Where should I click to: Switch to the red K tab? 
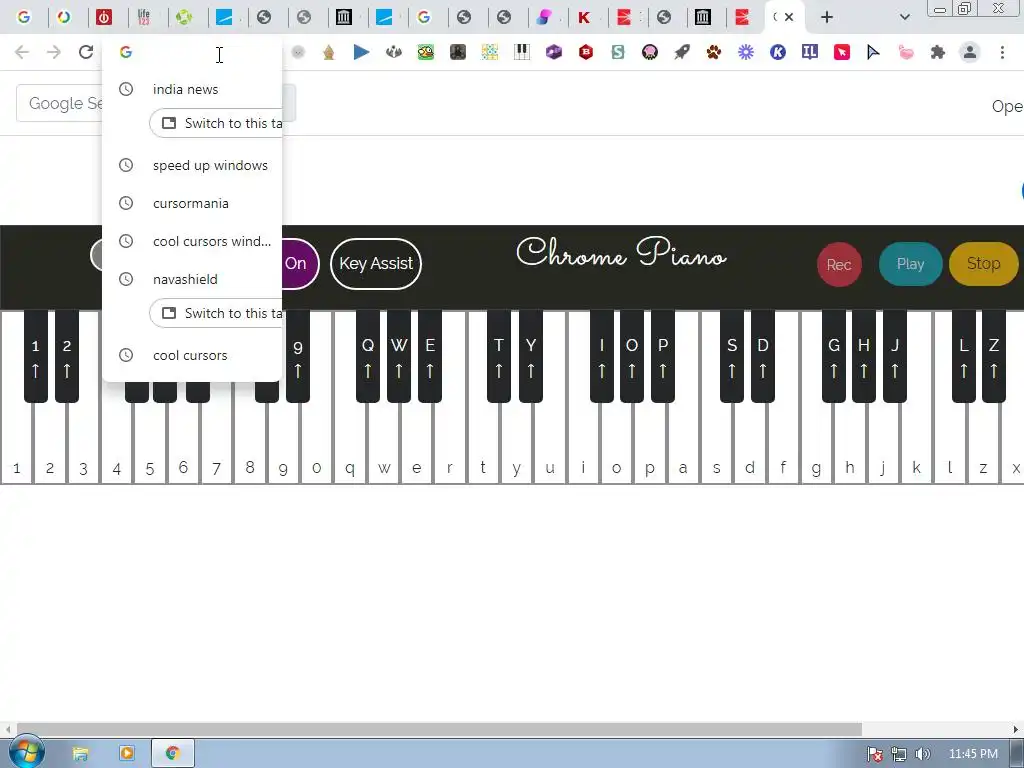tap(584, 17)
